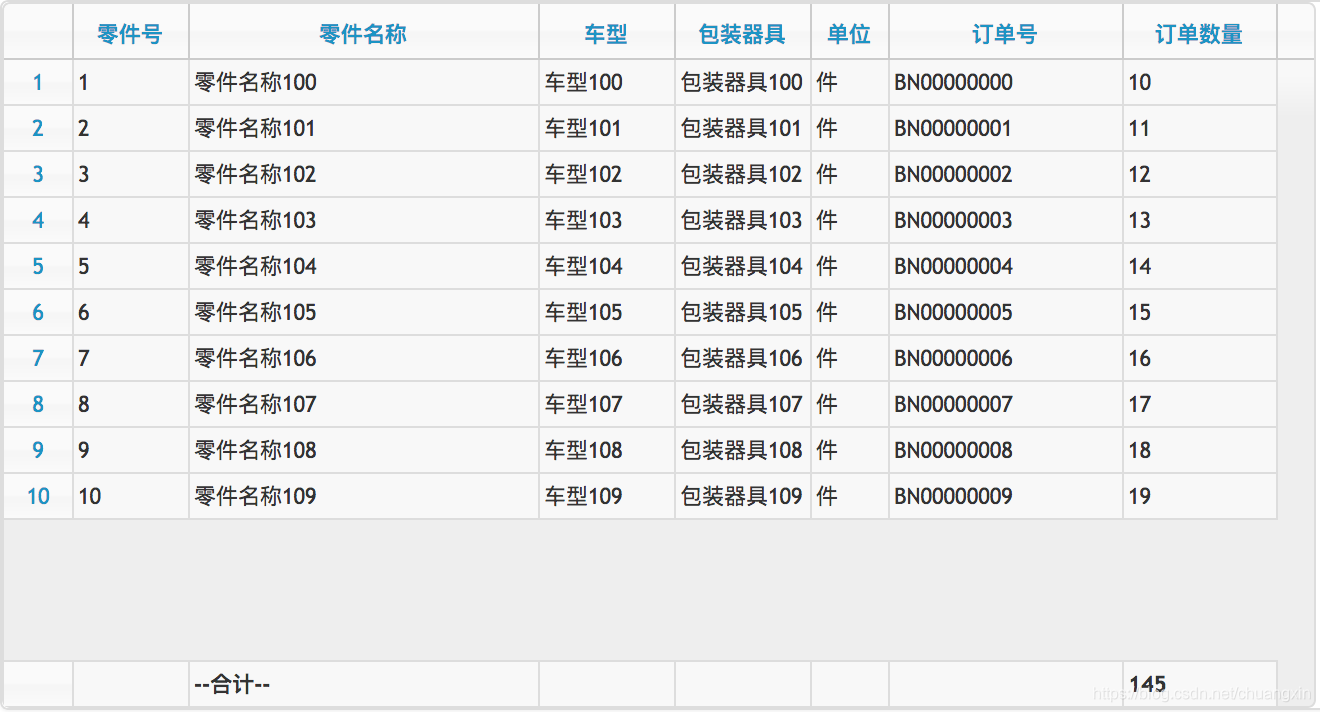Click the order quantity cell 10
The image size is (1320, 712).
[1200, 82]
